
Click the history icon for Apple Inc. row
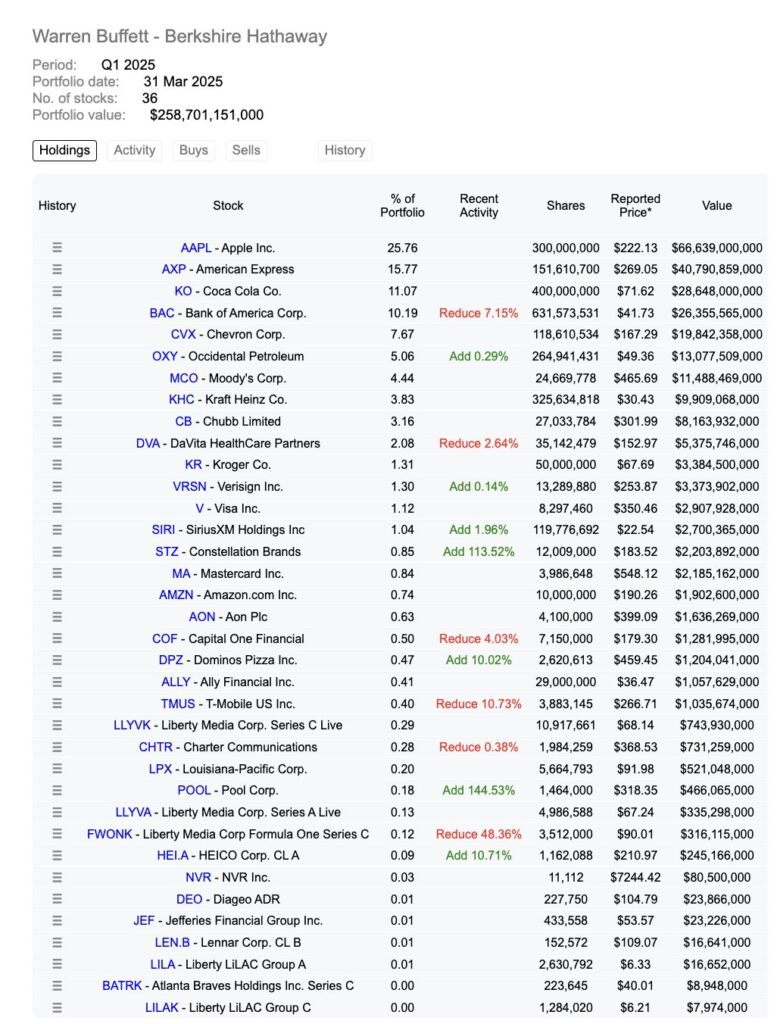click(57, 248)
